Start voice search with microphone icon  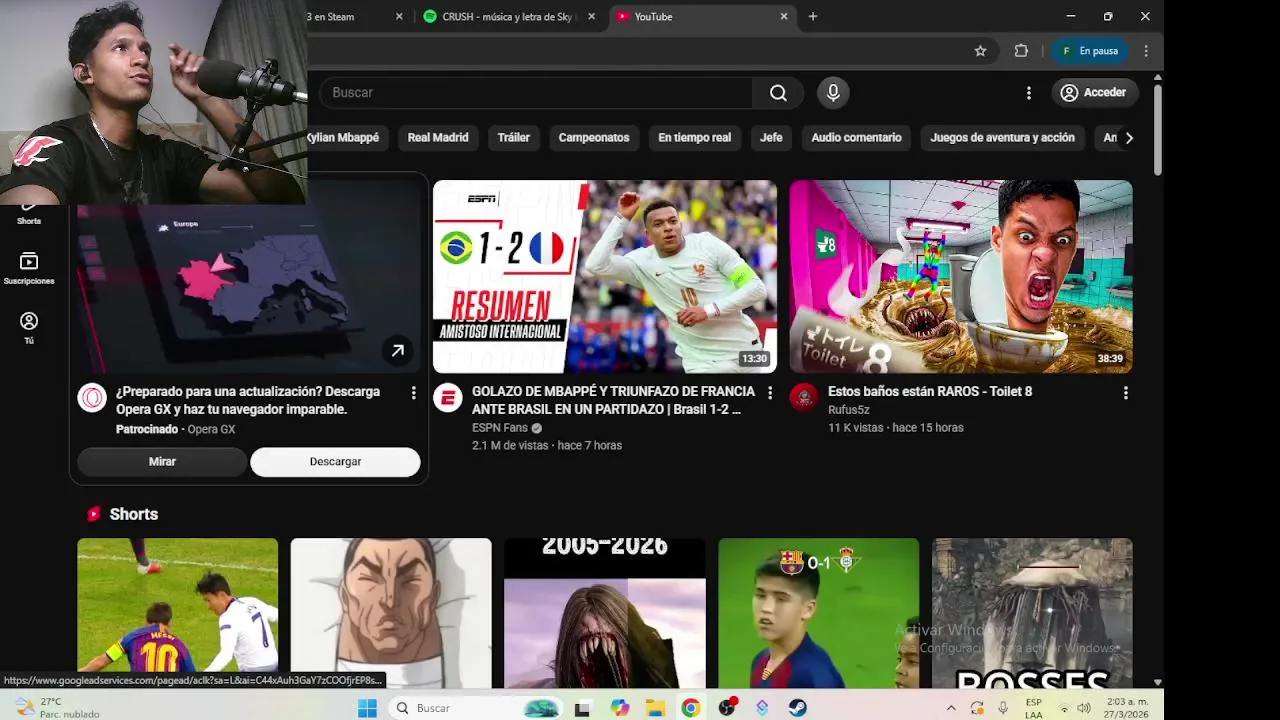(833, 93)
